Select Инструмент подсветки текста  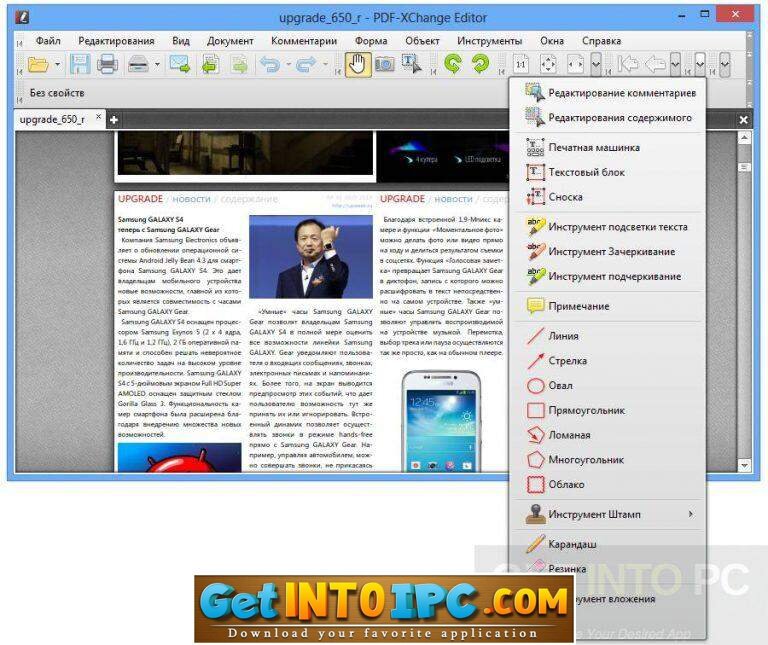pos(607,227)
